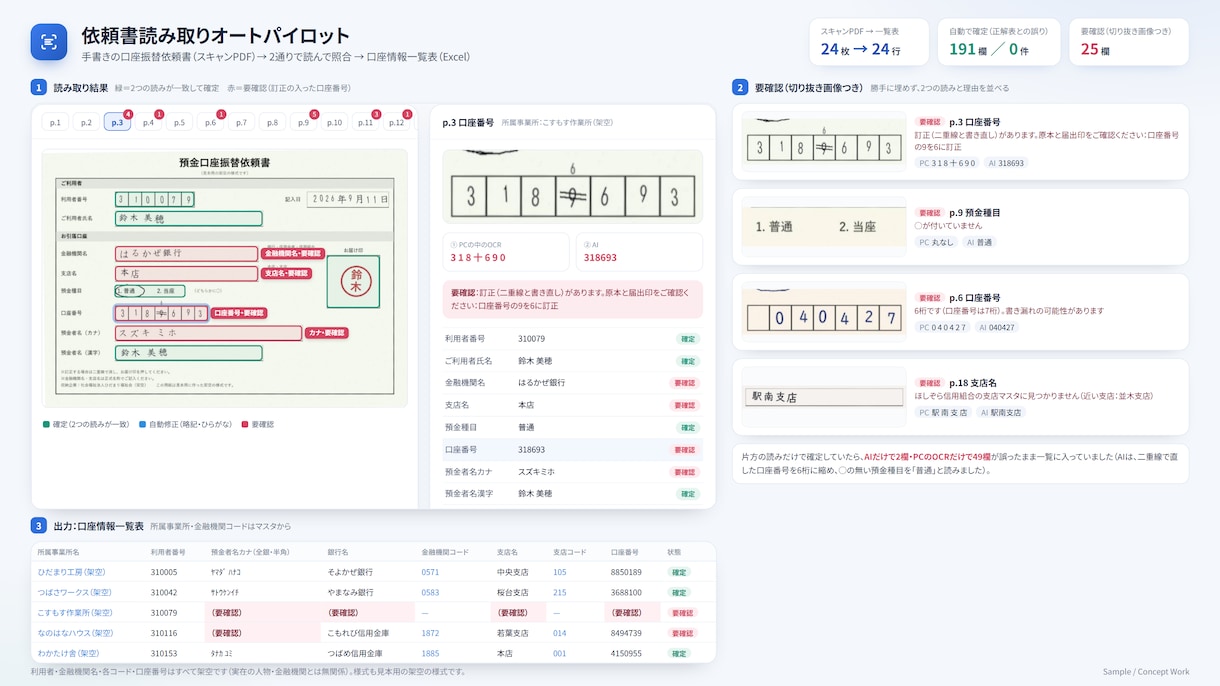Go to page tab p.6
Image resolution: width=1220 pixels, height=686 pixels.
pyautogui.click(x=210, y=122)
